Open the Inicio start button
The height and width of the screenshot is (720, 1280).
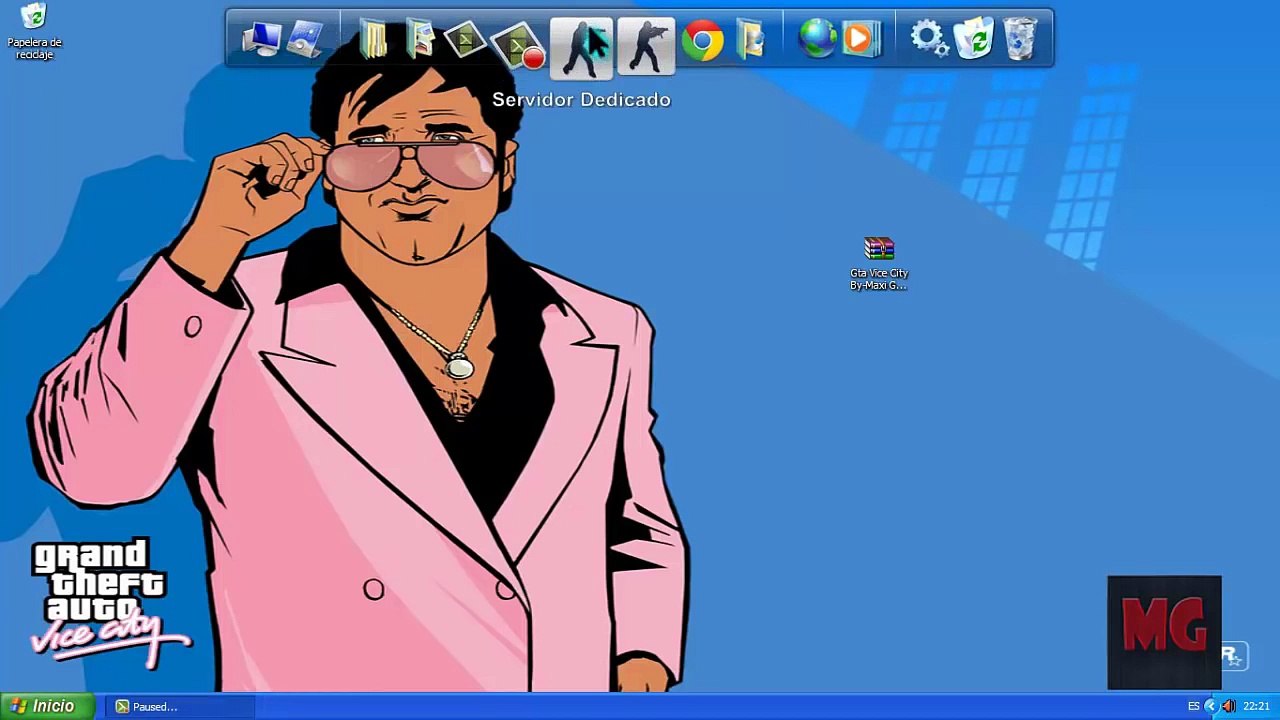(48, 706)
